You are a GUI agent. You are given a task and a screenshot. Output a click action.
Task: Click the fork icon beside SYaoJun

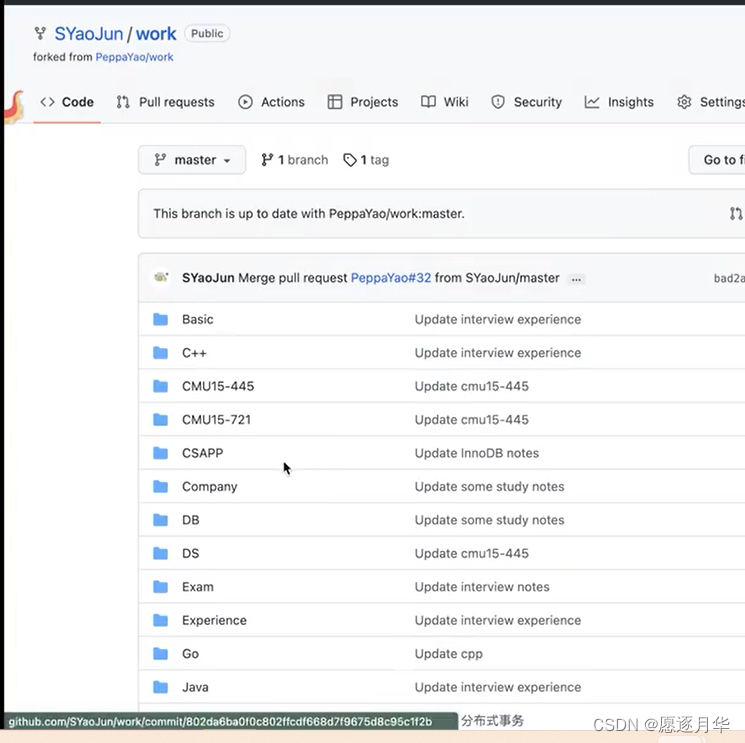pyautogui.click(x=40, y=33)
